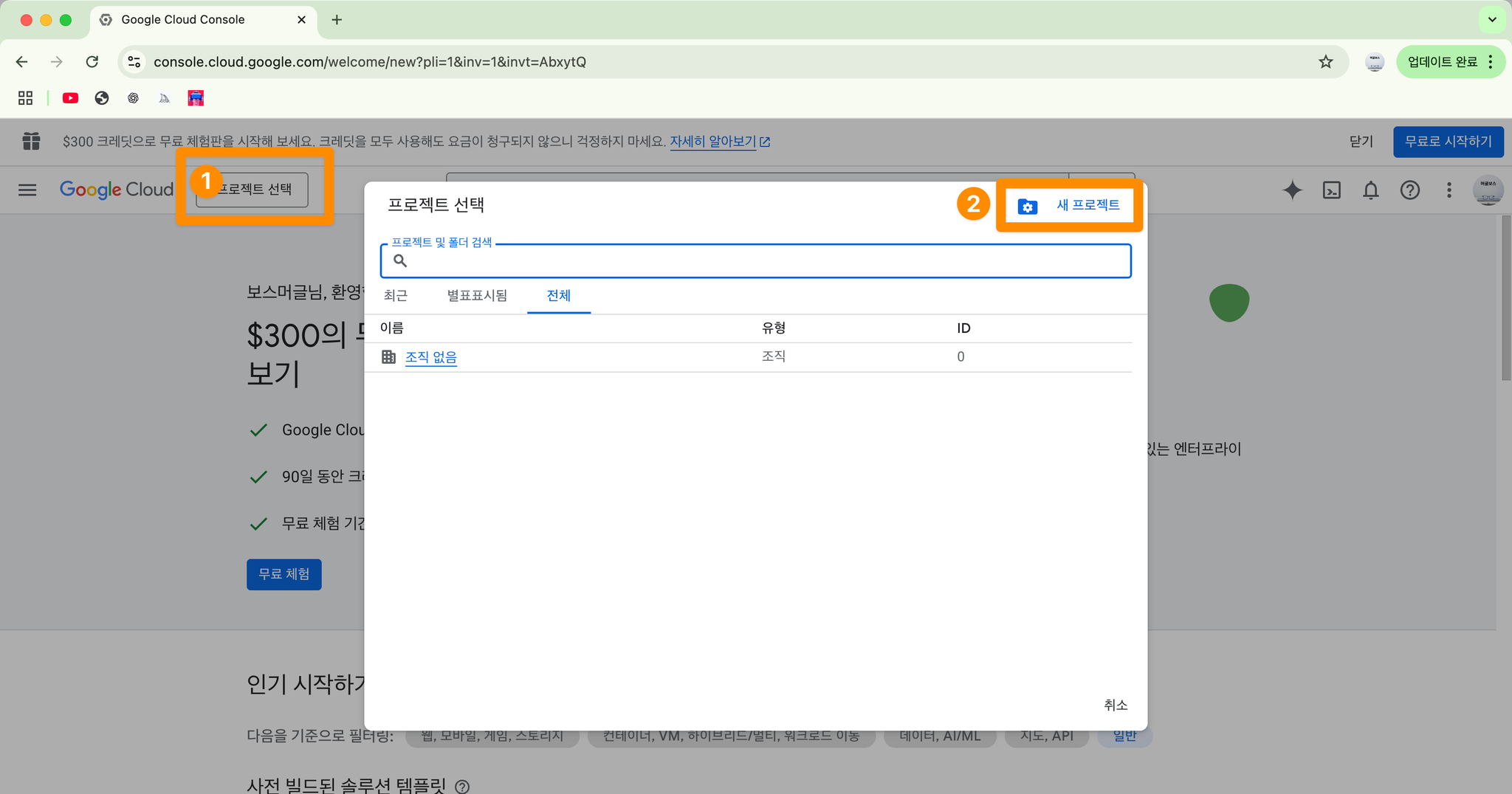Click the Google account avatar in console
This screenshot has width=1512, height=794.
[1488, 190]
